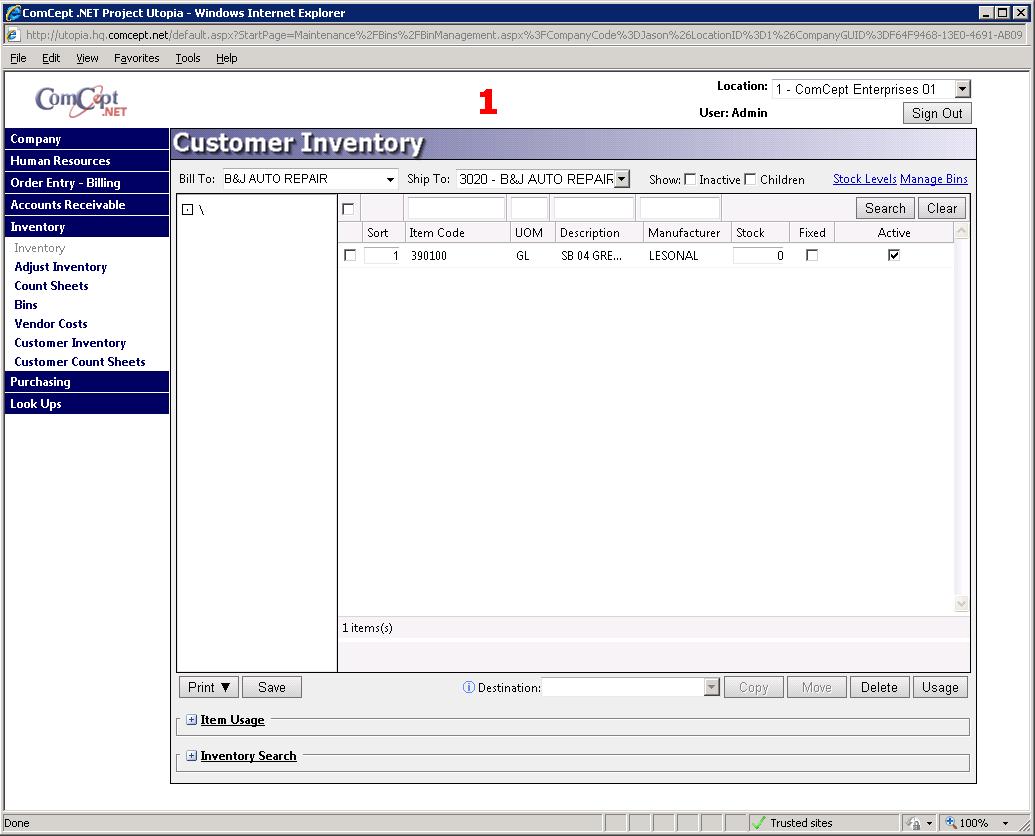This screenshot has height=836, width=1035.
Task: Check the Fixed box for item 390100
Action: pyautogui.click(x=812, y=255)
